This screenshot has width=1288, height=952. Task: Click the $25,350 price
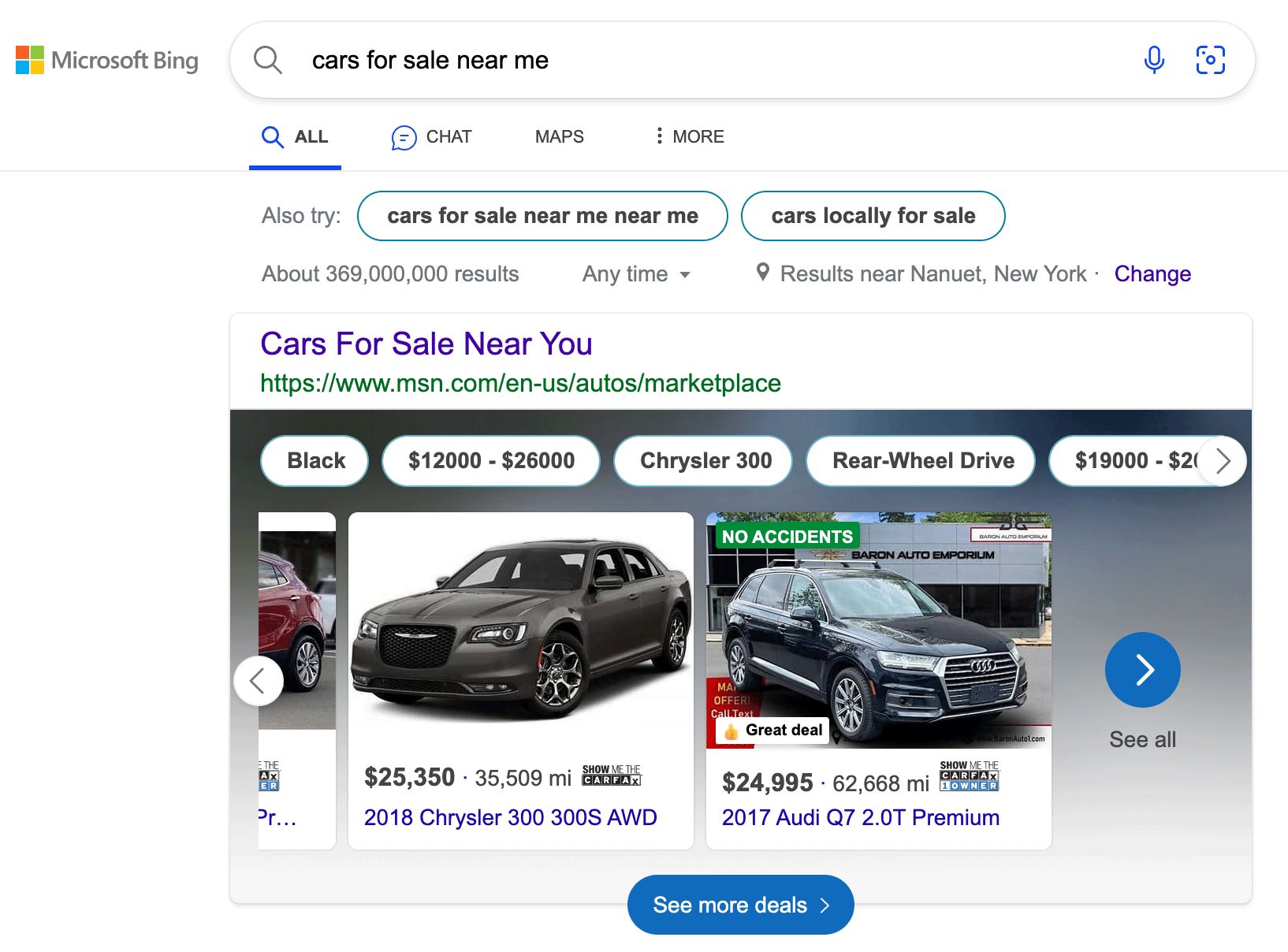click(409, 778)
